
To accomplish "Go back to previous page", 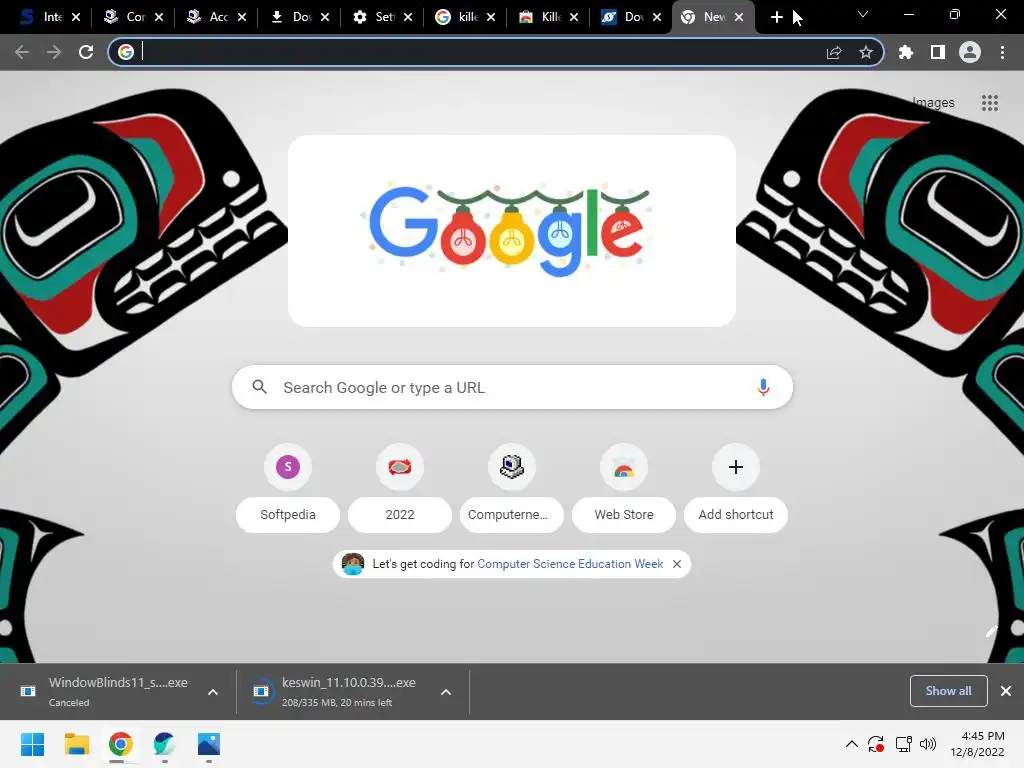I will [22, 52].
